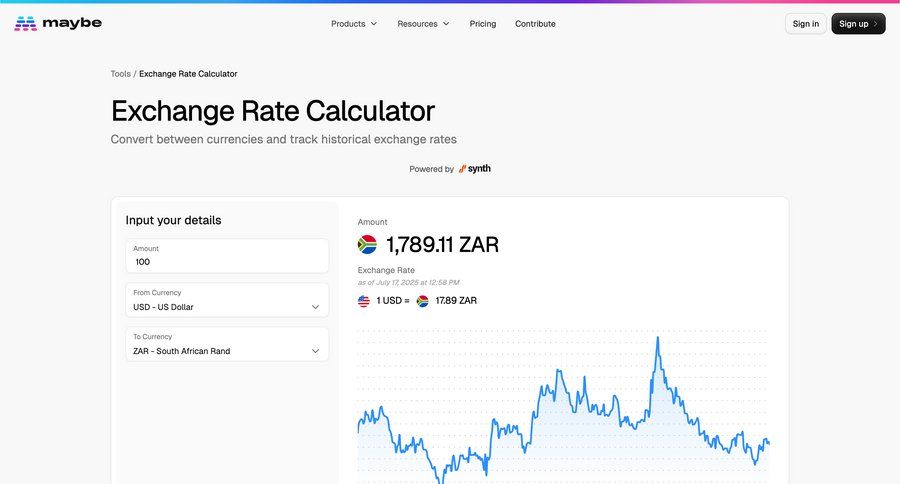This screenshot has height=484, width=900.
Task: Click the Amount input field
Action: [x=227, y=256]
